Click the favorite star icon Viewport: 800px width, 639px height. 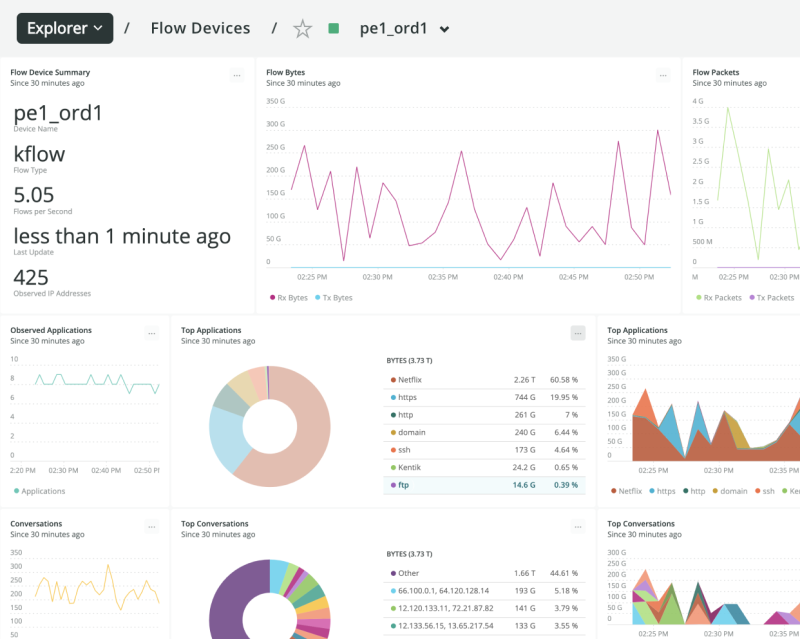tap(302, 29)
